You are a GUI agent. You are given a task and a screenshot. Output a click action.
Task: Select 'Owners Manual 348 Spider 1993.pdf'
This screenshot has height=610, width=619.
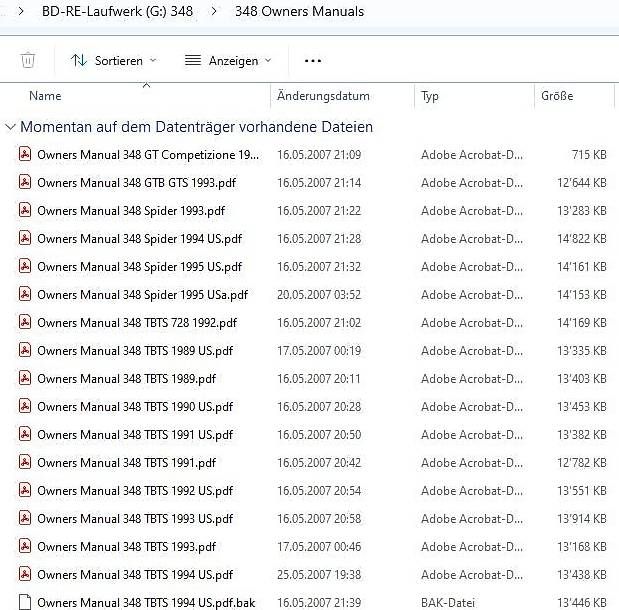tap(131, 211)
